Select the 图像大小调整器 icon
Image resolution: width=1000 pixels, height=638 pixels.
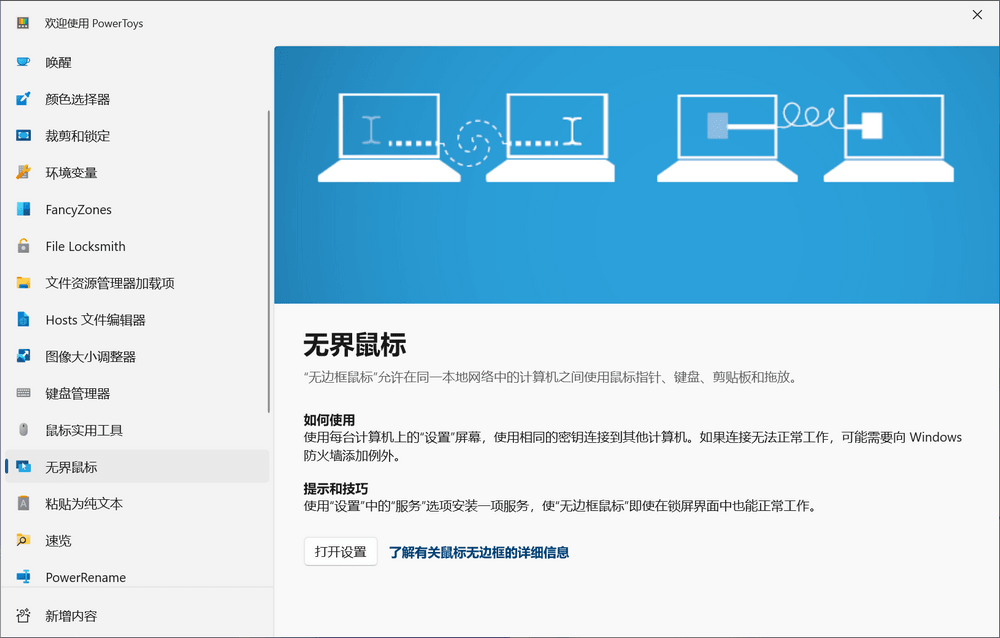(x=23, y=357)
